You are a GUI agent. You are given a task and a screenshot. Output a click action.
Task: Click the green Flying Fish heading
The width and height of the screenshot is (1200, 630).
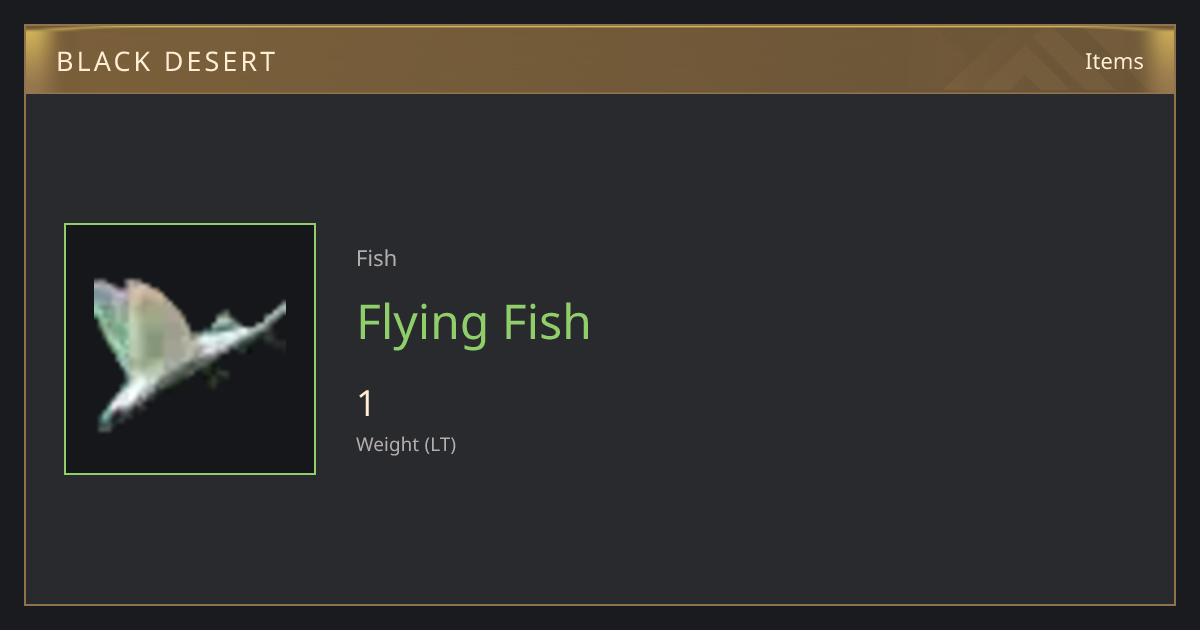tap(474, 323)
